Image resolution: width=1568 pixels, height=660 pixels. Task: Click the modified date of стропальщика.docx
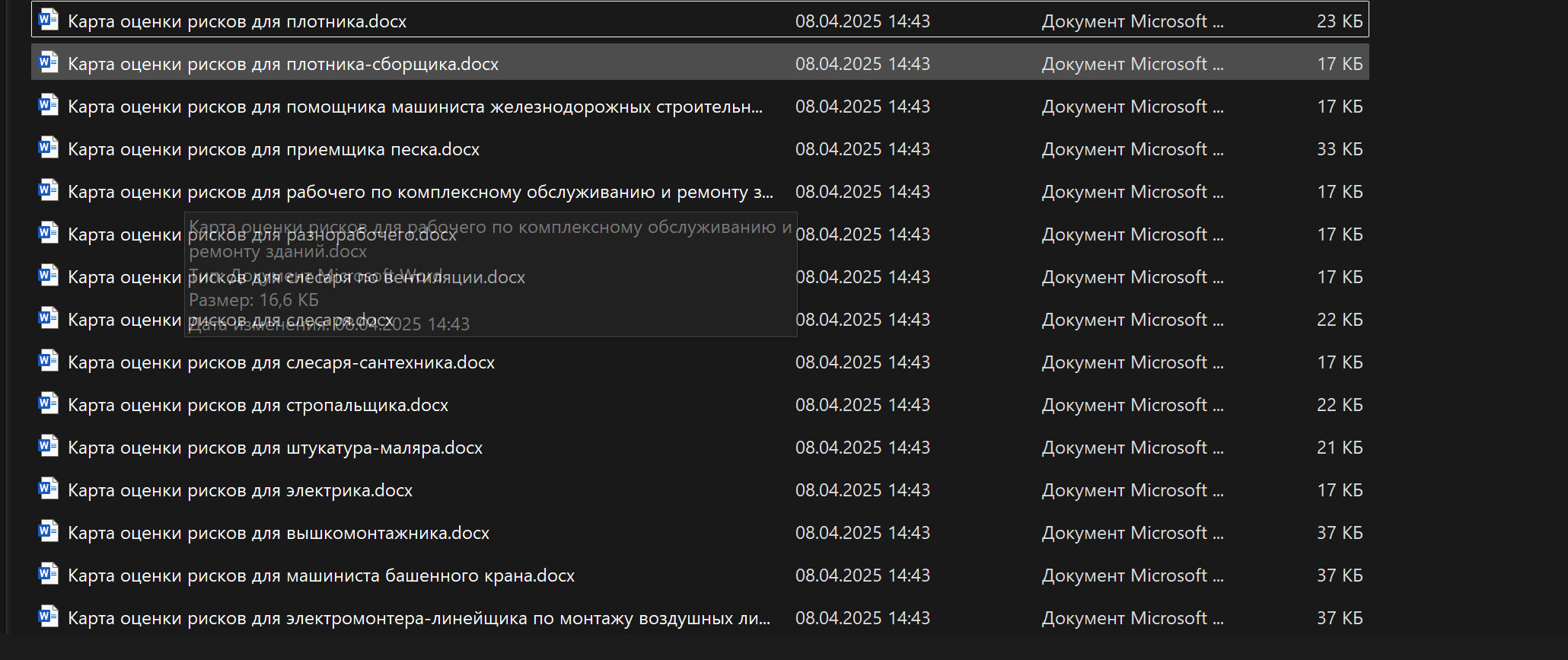(862, 405)
